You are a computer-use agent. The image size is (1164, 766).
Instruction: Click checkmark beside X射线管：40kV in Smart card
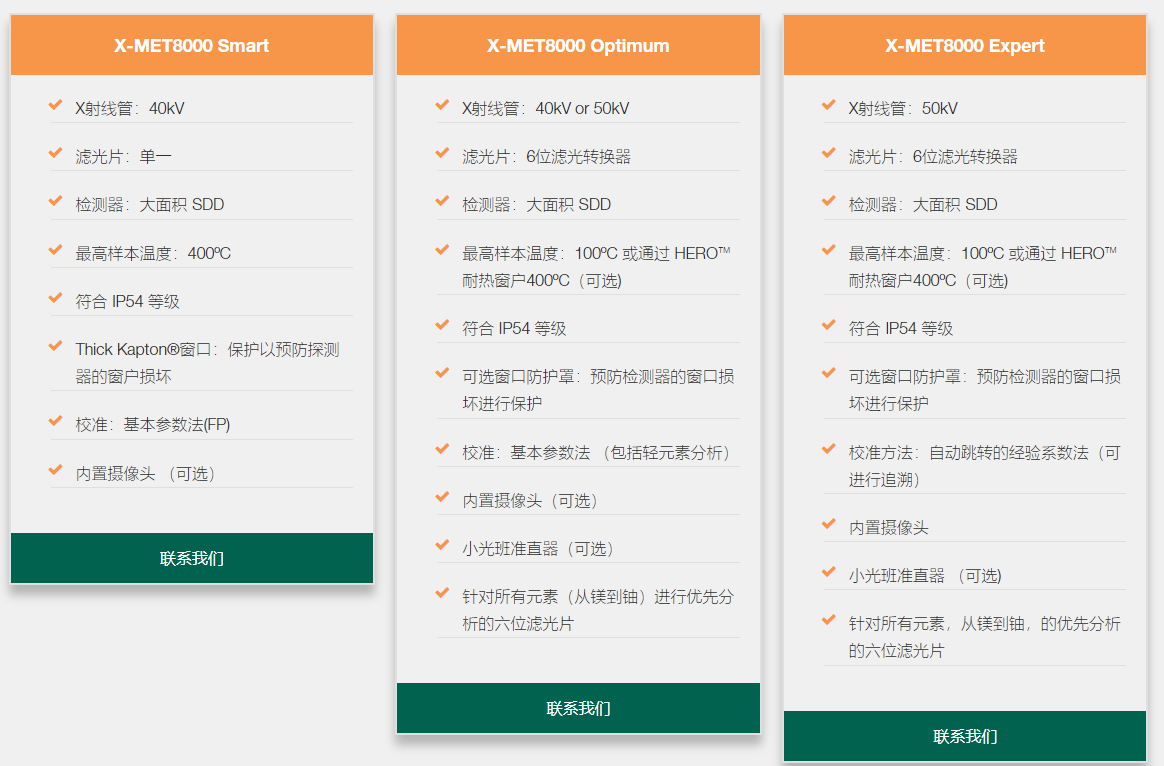click(56, 105)
